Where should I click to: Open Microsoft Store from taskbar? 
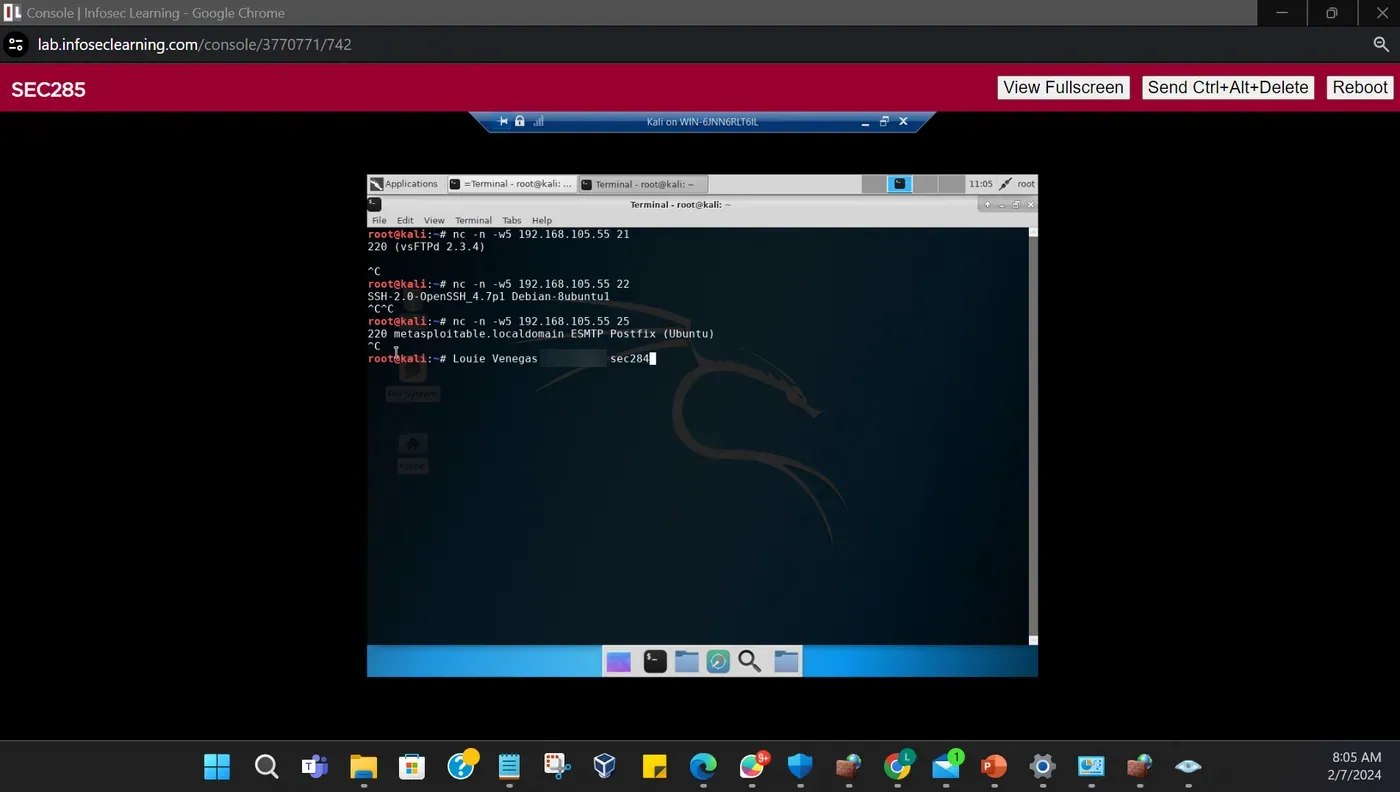tap(412, 767)
